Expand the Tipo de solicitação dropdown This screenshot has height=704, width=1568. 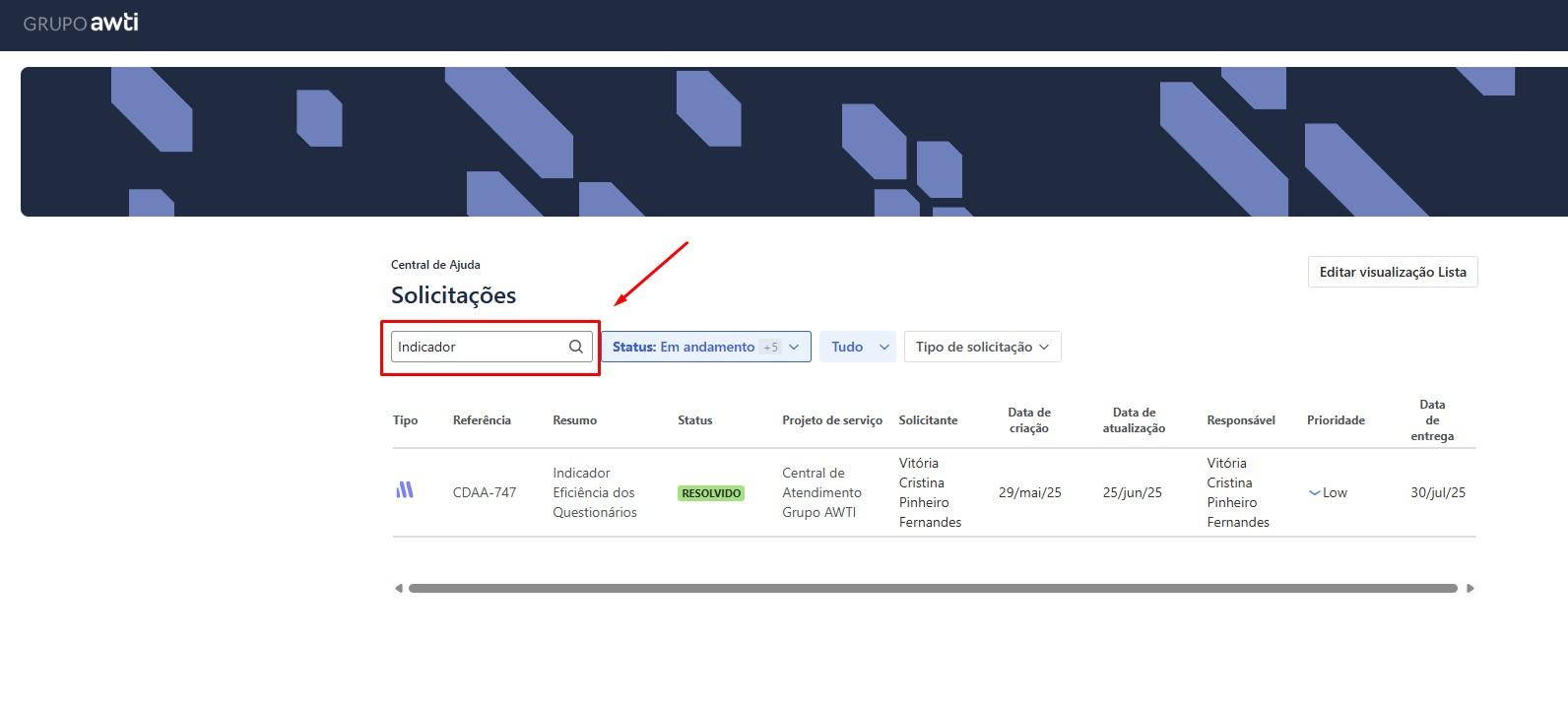(983, 347)
